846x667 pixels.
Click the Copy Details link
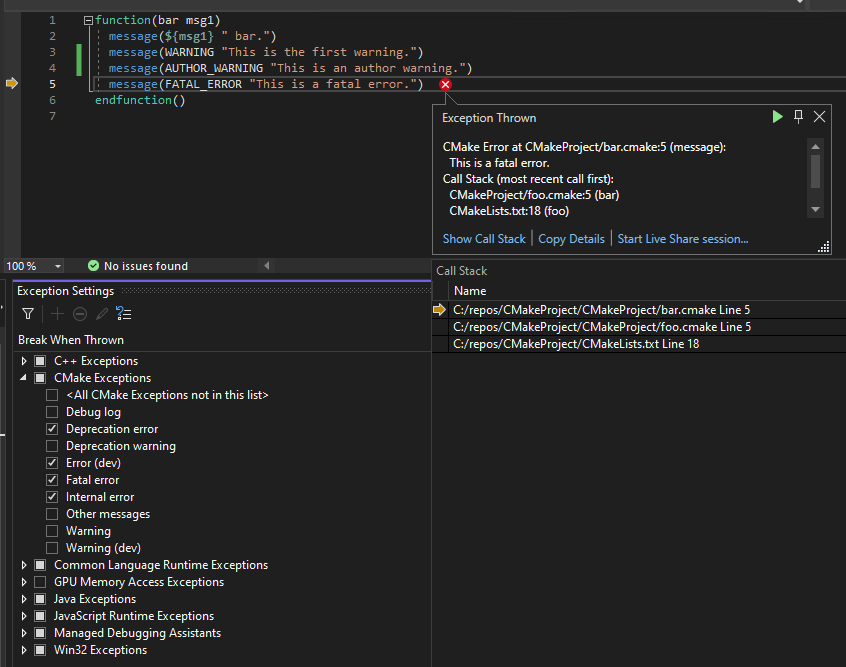571,238
